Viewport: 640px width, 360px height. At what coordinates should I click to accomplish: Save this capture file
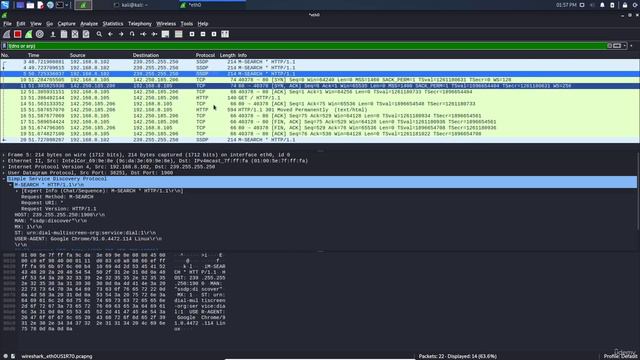click(x=64, y=34)
